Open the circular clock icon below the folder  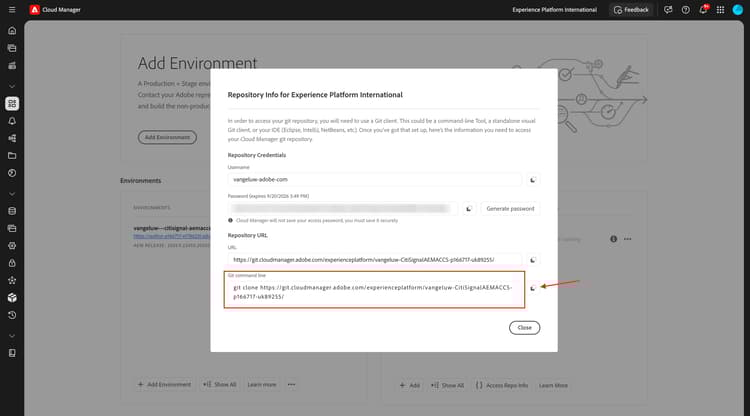[x=12, y=173]
